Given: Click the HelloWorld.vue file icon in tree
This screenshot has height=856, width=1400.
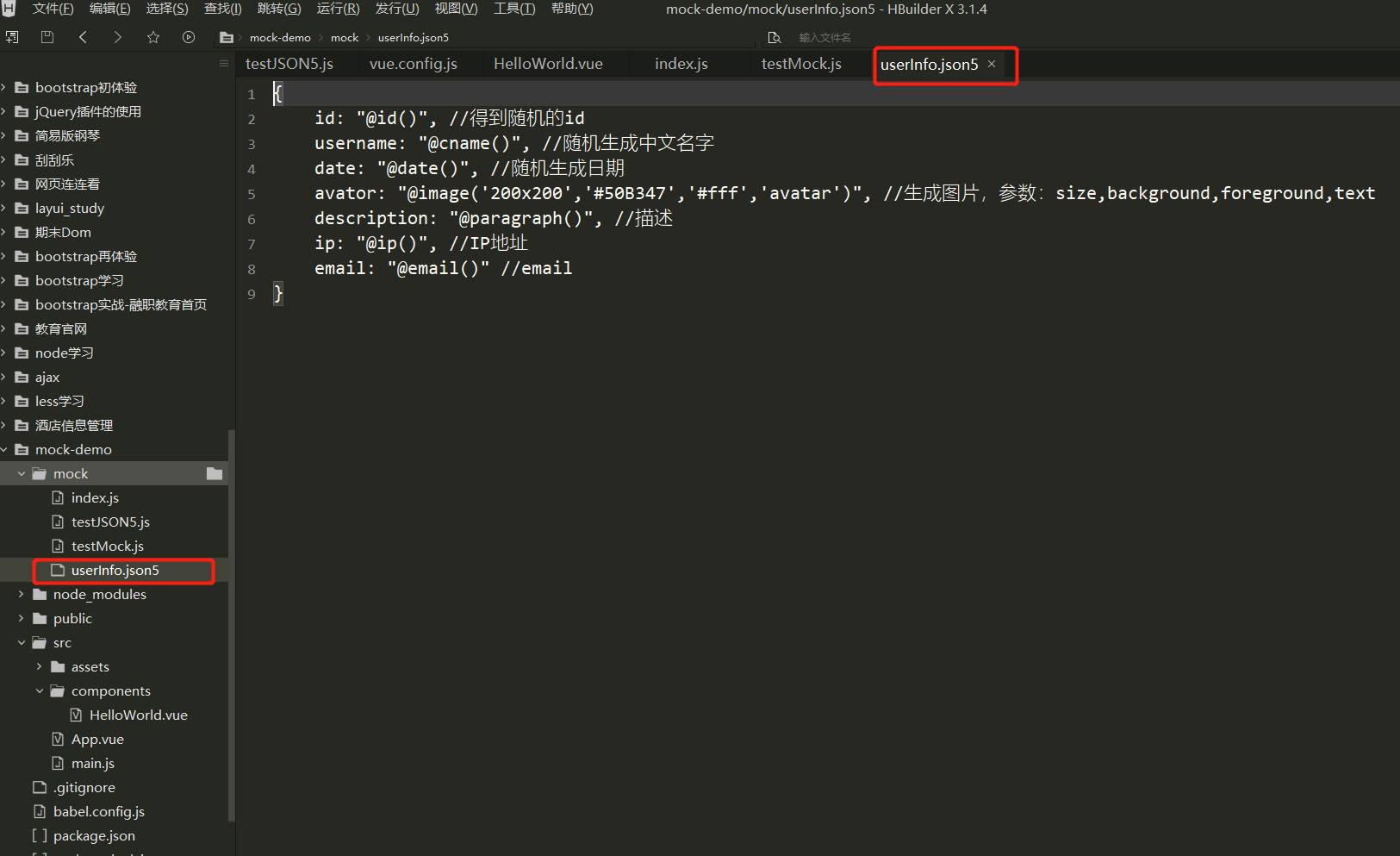Looking at the screenshot, I should (x=76, y=715).
